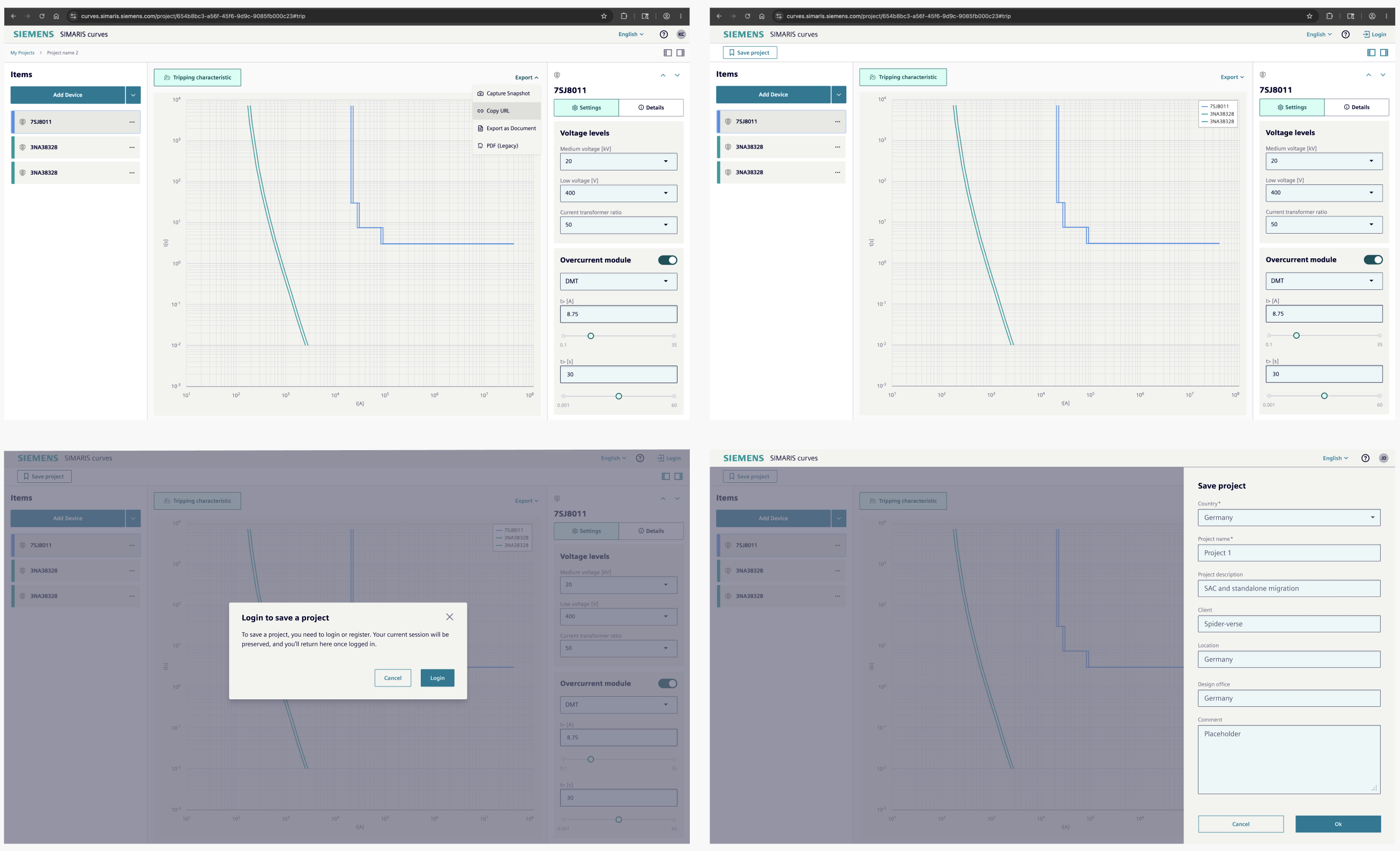
Task: Toggle Overcurrent module switch in top-left window
Action: click(x=667, y=260)
